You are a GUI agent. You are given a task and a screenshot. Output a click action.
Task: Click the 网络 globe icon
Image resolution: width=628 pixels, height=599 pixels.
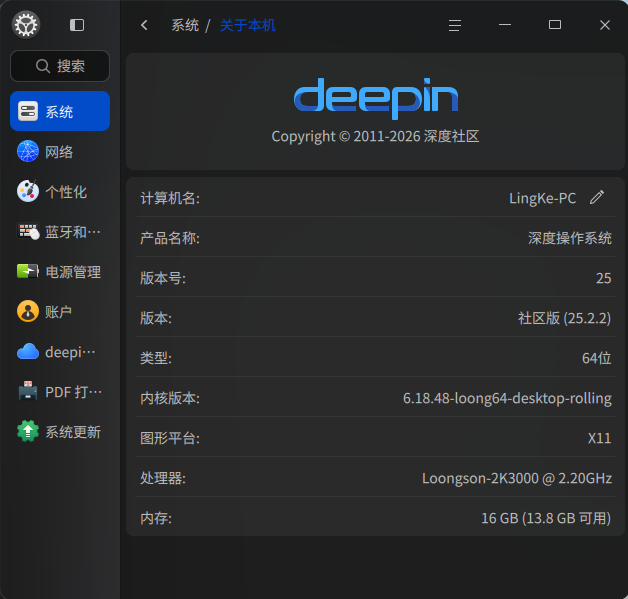28,151
